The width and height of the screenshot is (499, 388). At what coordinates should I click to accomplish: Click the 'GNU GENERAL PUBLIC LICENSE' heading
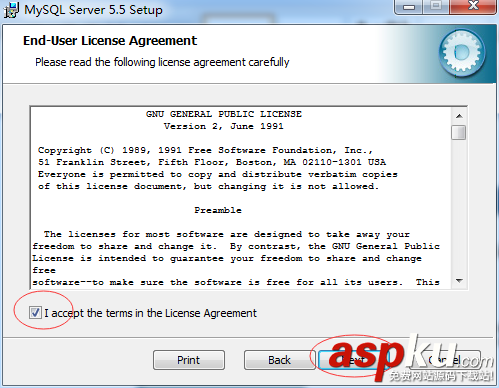[x=224, y=114]
